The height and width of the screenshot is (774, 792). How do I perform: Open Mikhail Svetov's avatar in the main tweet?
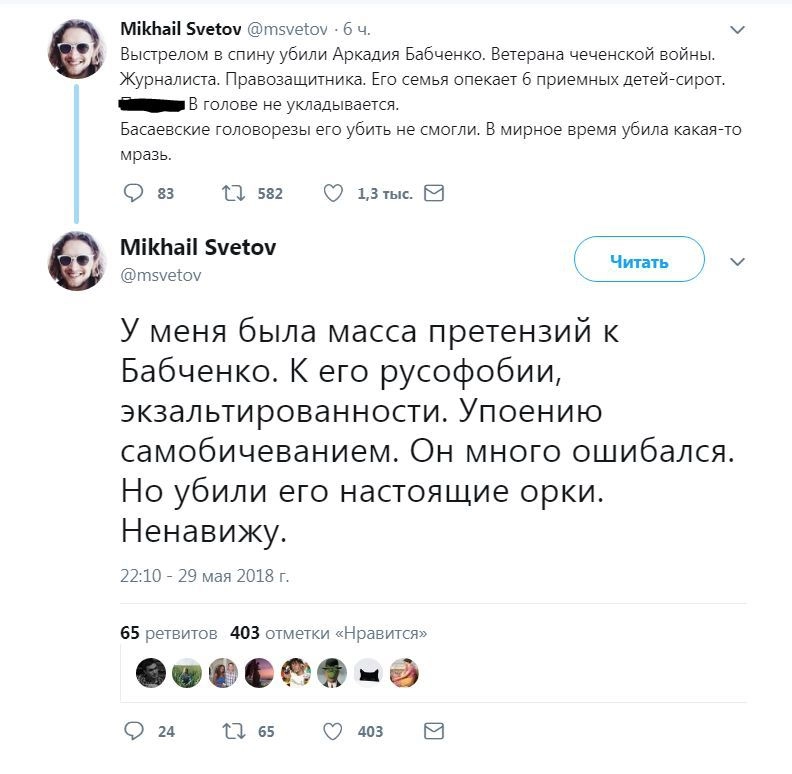coord(77,261)
